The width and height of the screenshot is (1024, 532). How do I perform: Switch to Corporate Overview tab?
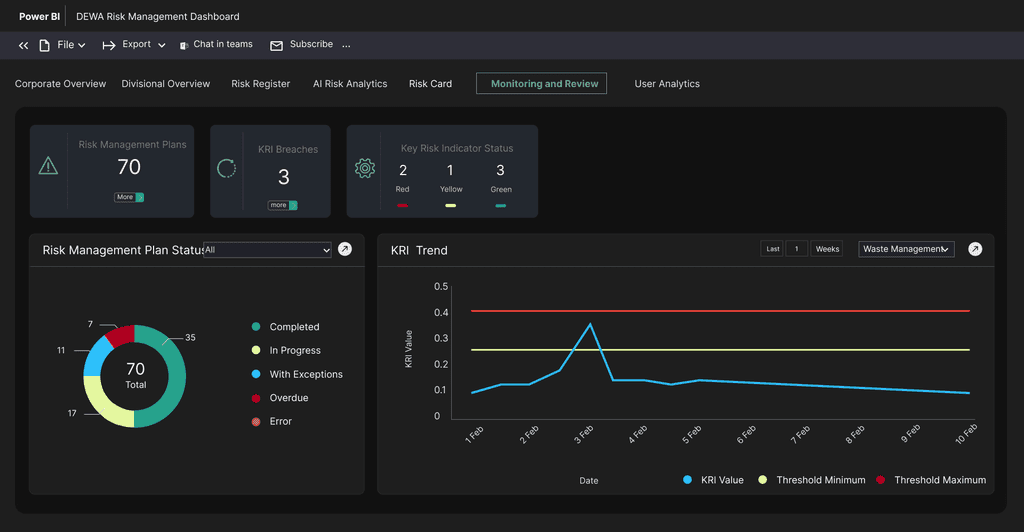point(60,84)
